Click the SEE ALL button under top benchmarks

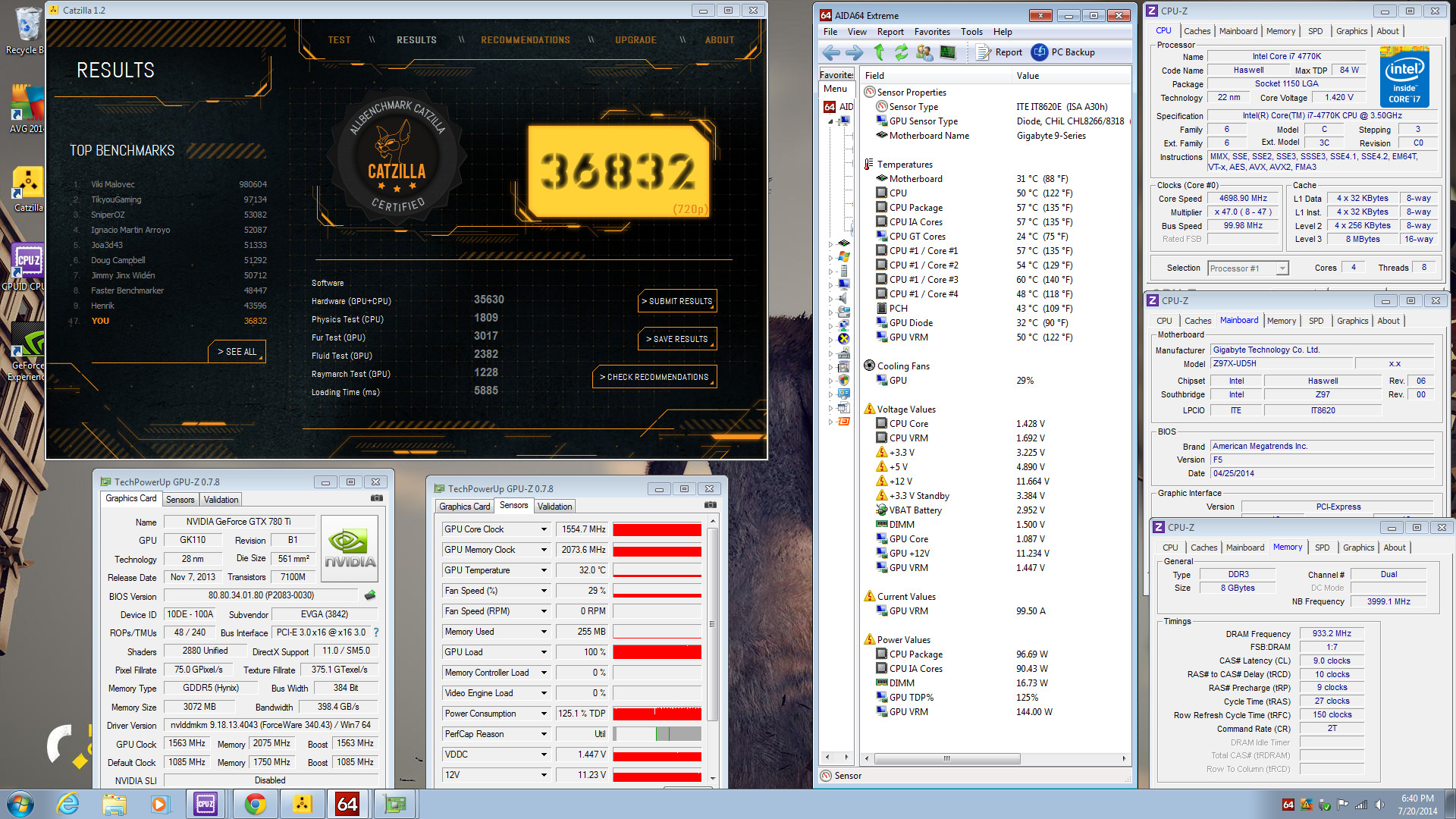237,352
